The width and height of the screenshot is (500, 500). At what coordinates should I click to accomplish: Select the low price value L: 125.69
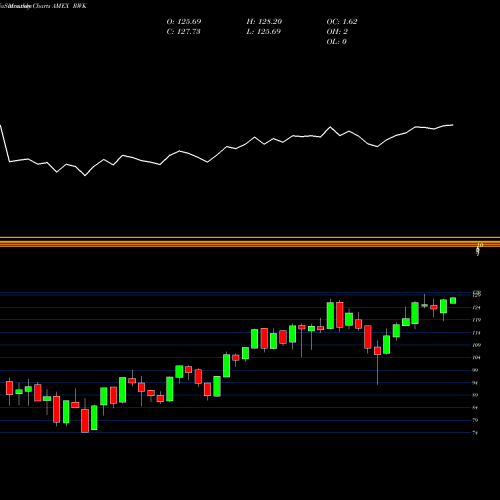point(263,32)
